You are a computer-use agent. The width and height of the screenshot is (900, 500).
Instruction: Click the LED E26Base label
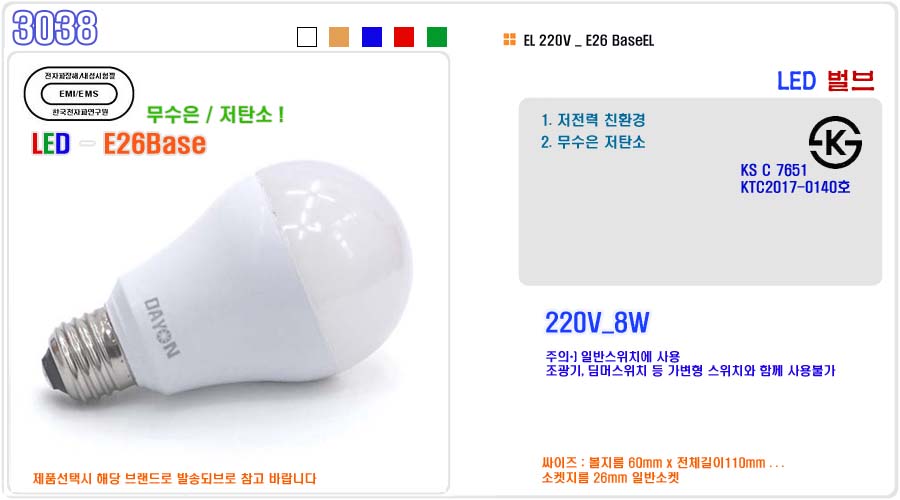click(119, 144)
